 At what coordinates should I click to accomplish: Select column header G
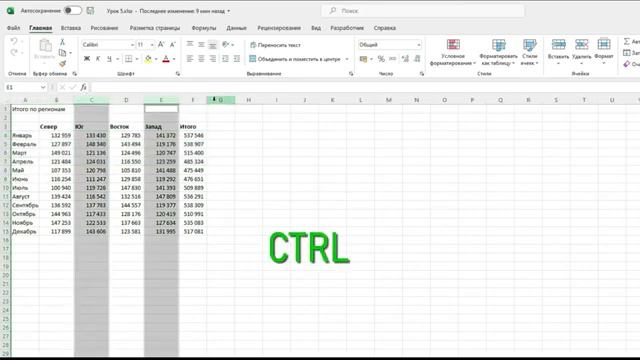click(221, 100)
